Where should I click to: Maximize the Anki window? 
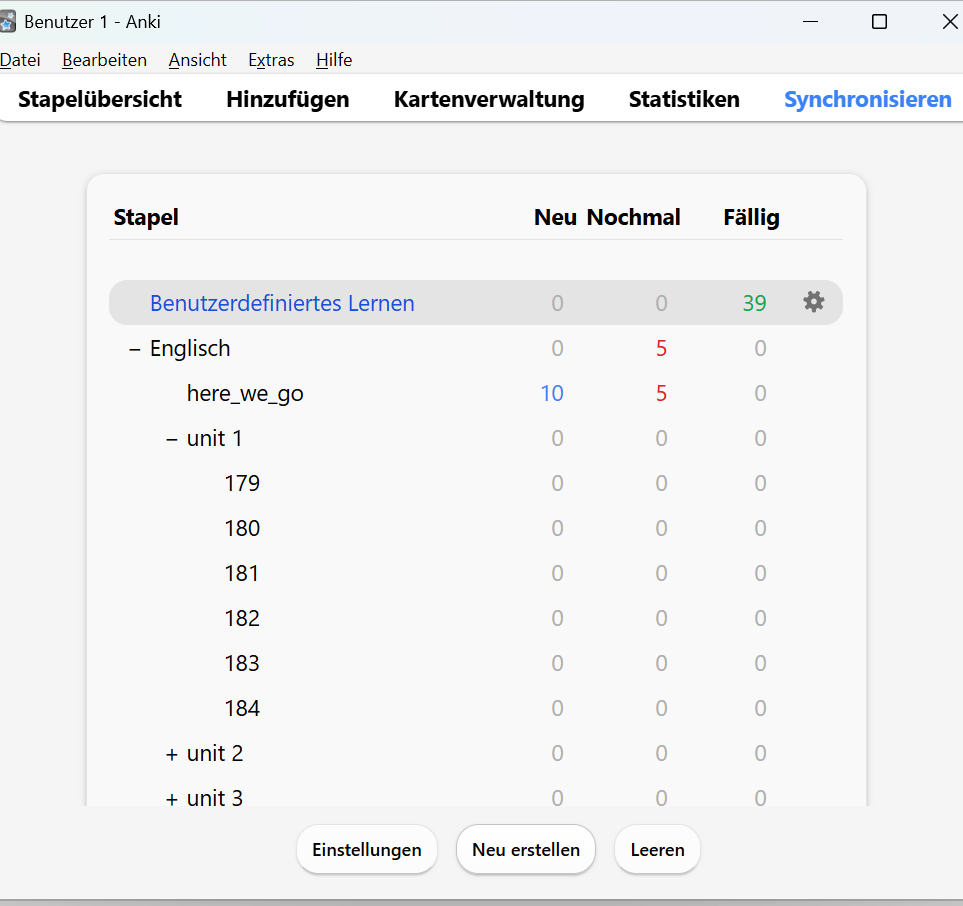tap(879, 22)
